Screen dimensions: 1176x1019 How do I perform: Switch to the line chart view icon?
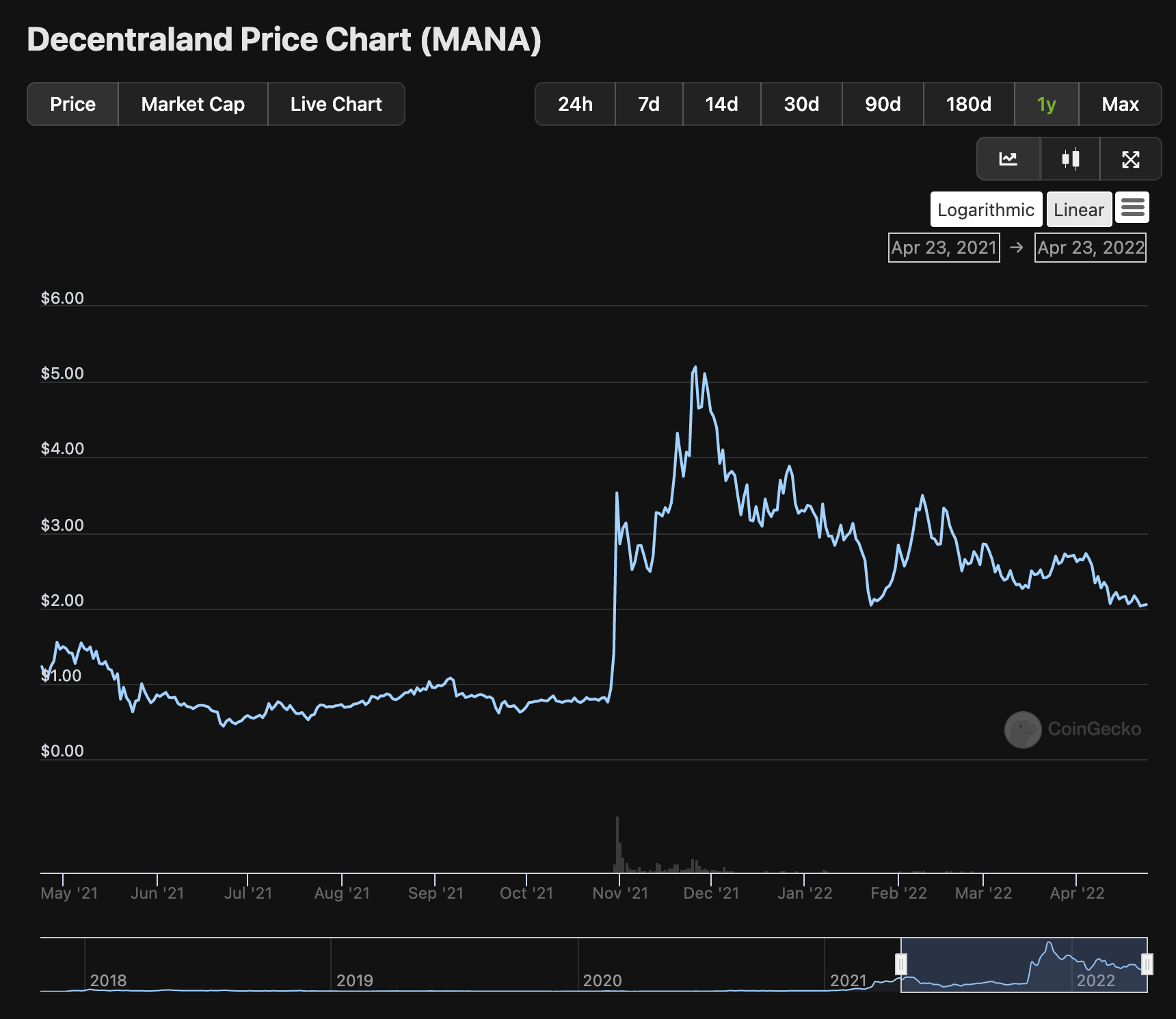point(1008,159)
